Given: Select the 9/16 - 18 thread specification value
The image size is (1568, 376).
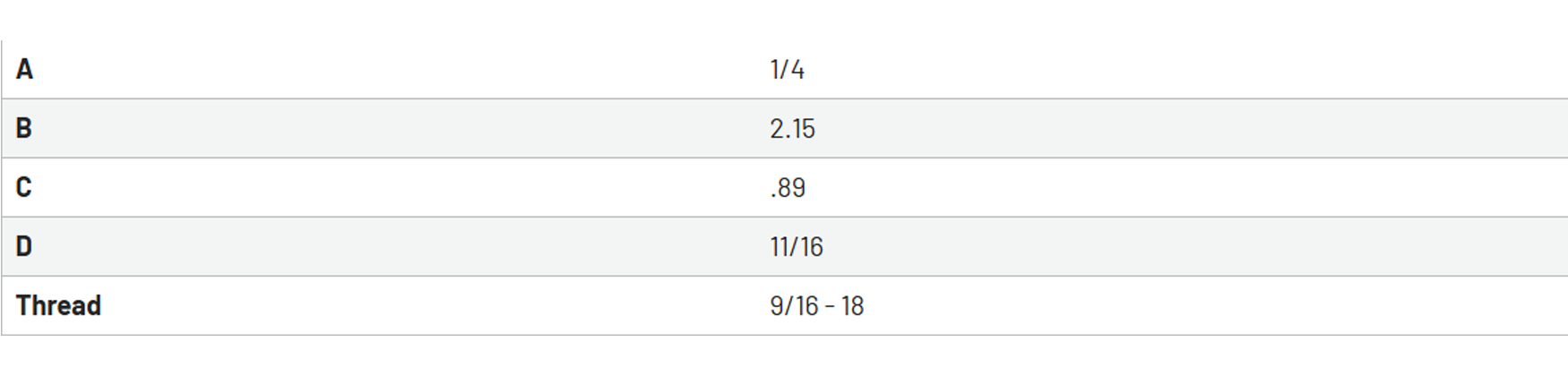Looking at the screenshot, I should [816, 305].
